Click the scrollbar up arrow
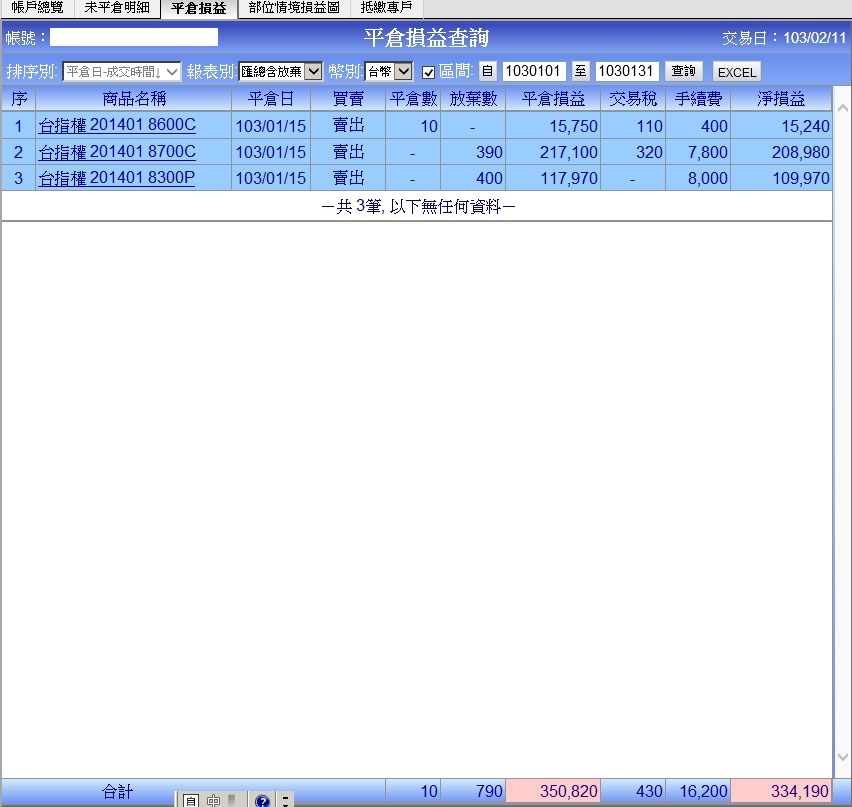 [843, 108]
